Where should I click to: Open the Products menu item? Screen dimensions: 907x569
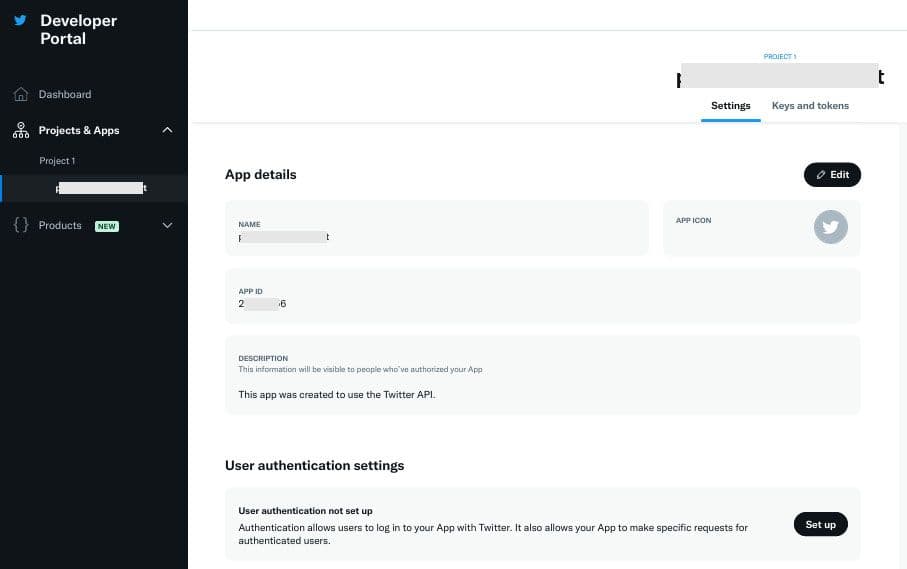click(x=60, y=226)
